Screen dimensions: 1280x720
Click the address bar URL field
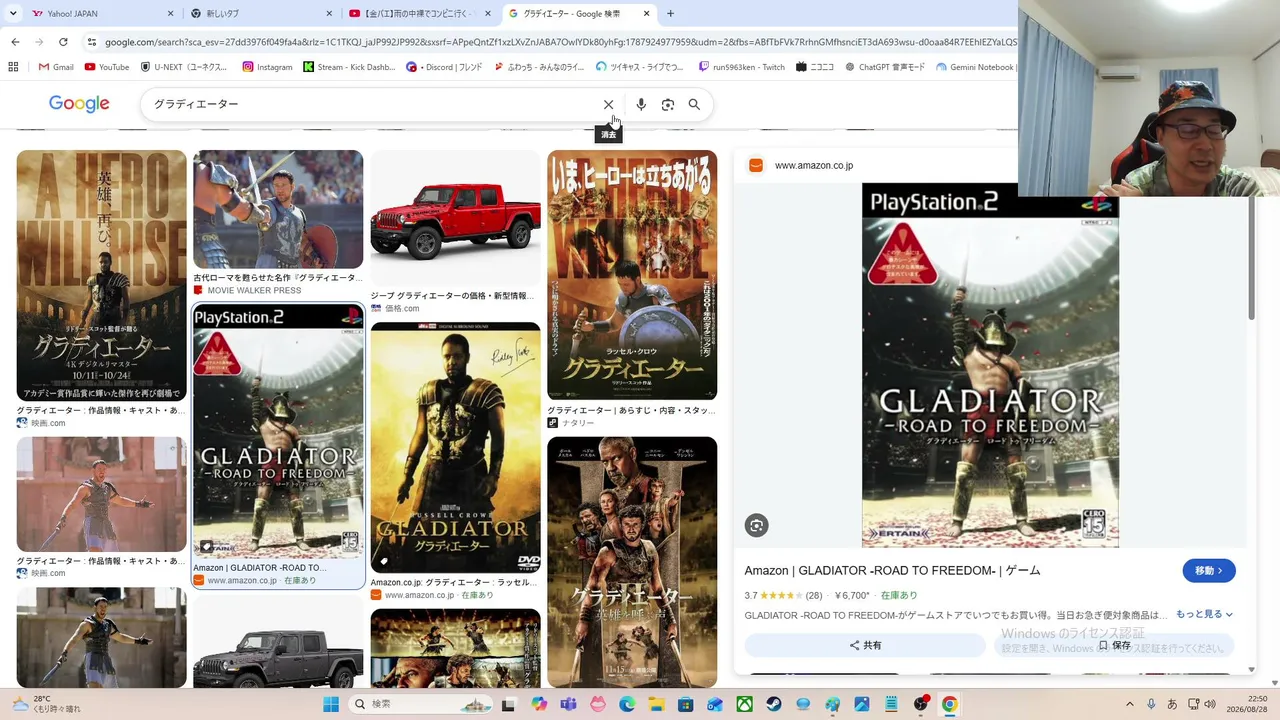coord(560,42)
